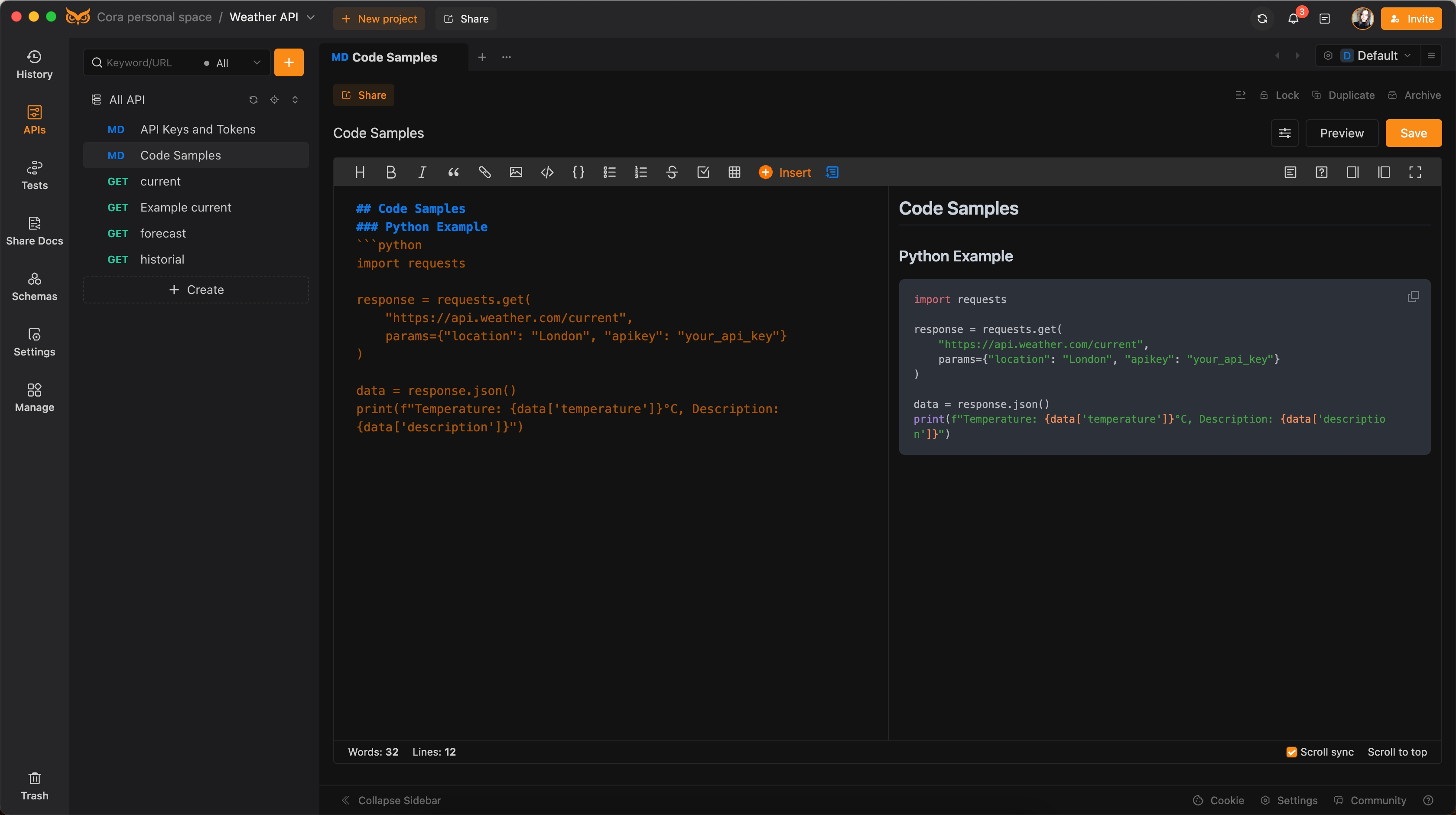
Task: Open the GET historial endpoint
Action: coord(195,260)
